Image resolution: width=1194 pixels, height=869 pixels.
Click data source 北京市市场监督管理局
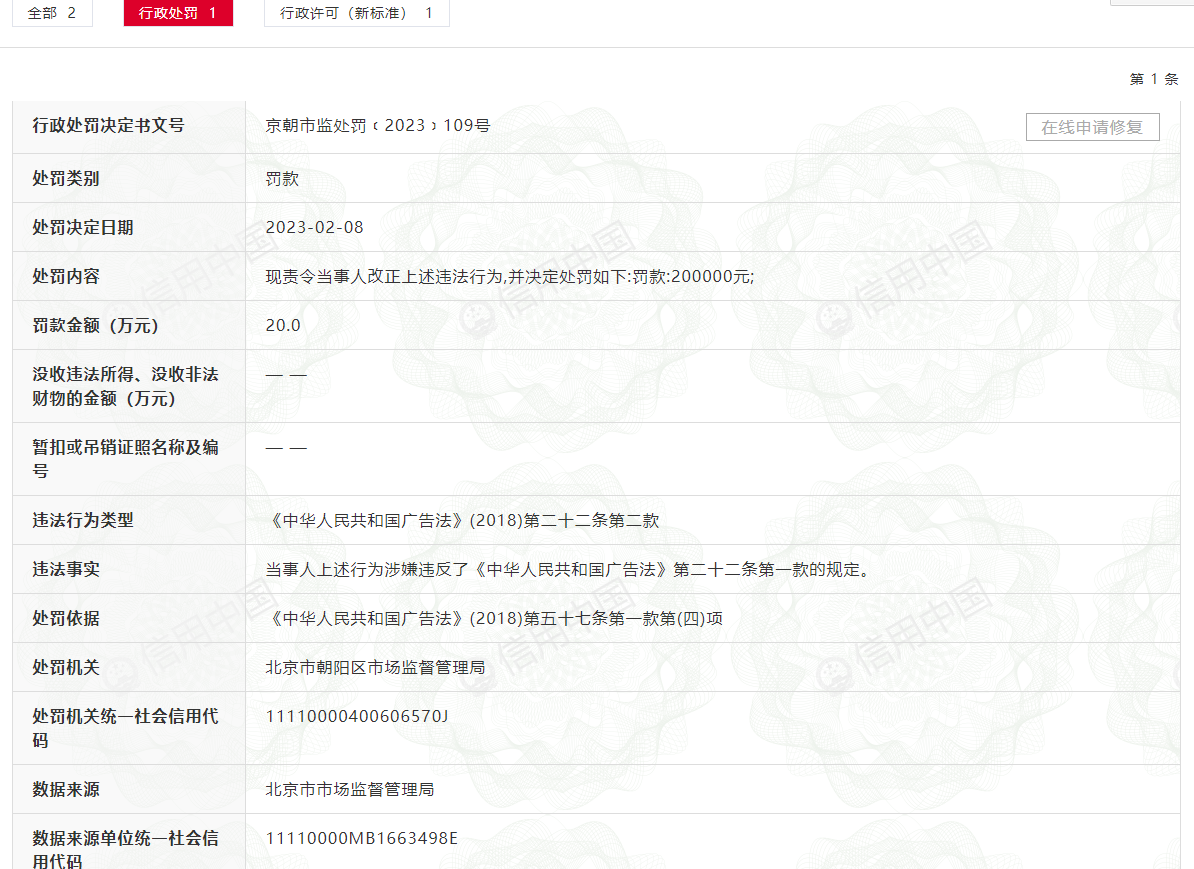pyautogui.click(x=350, y=790)
